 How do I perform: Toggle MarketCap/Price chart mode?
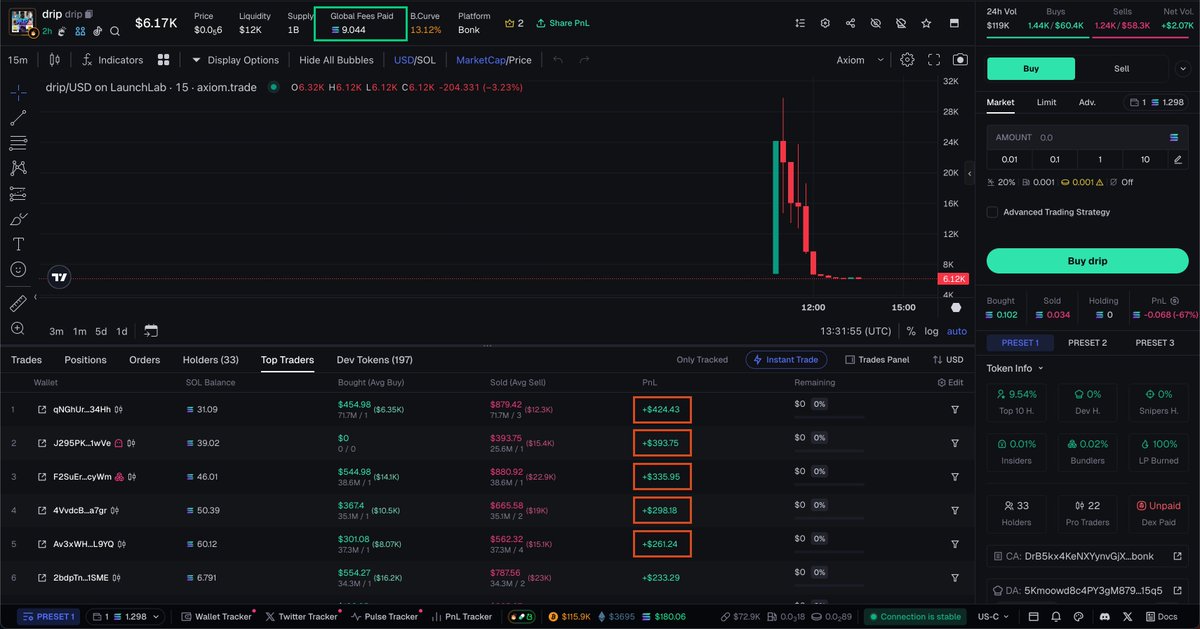pyautogui.click(x=494, y=60)
